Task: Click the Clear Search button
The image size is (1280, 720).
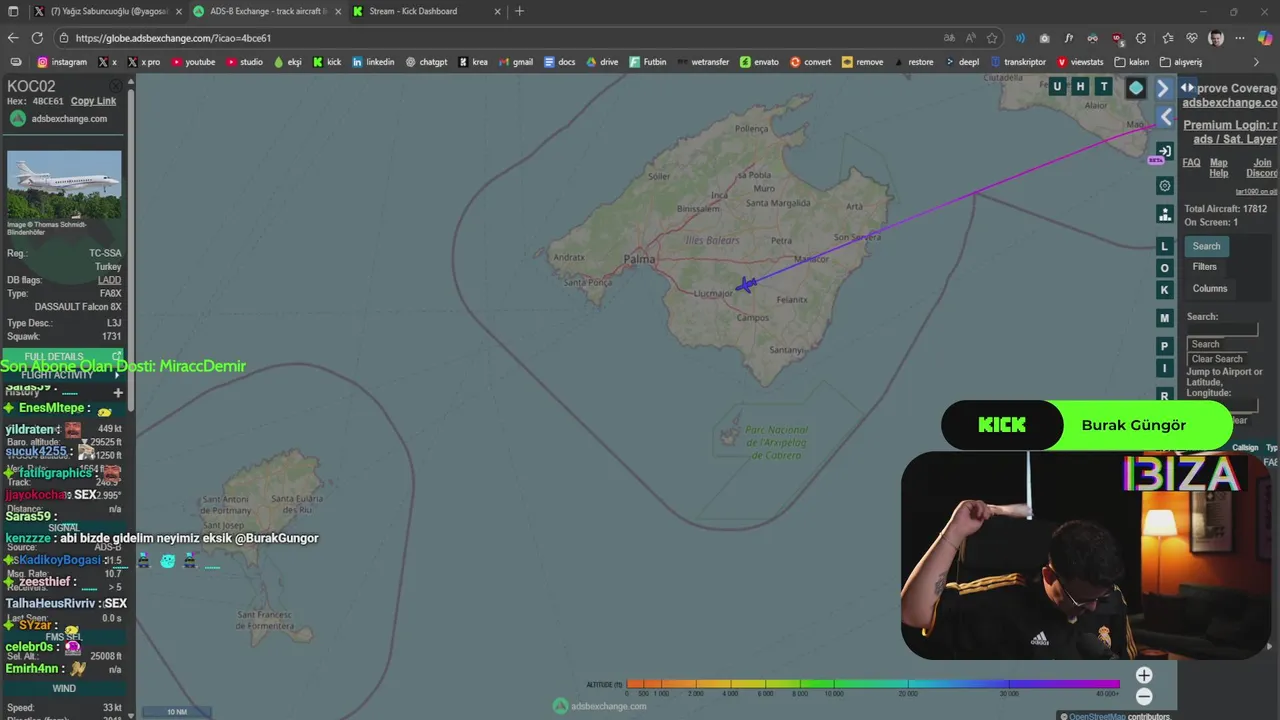Action: pos(1217,359)
